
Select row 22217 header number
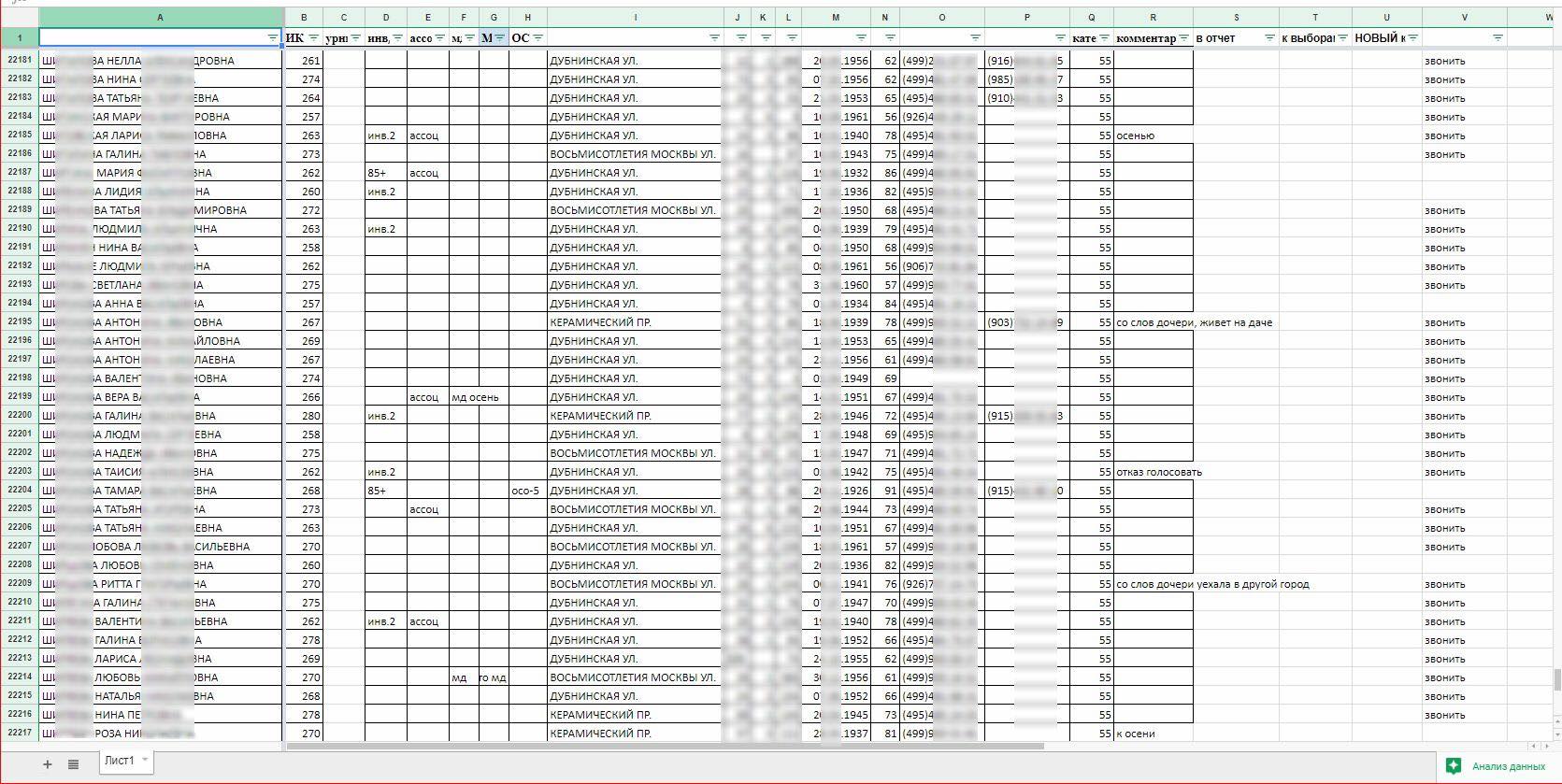point(20,734)
